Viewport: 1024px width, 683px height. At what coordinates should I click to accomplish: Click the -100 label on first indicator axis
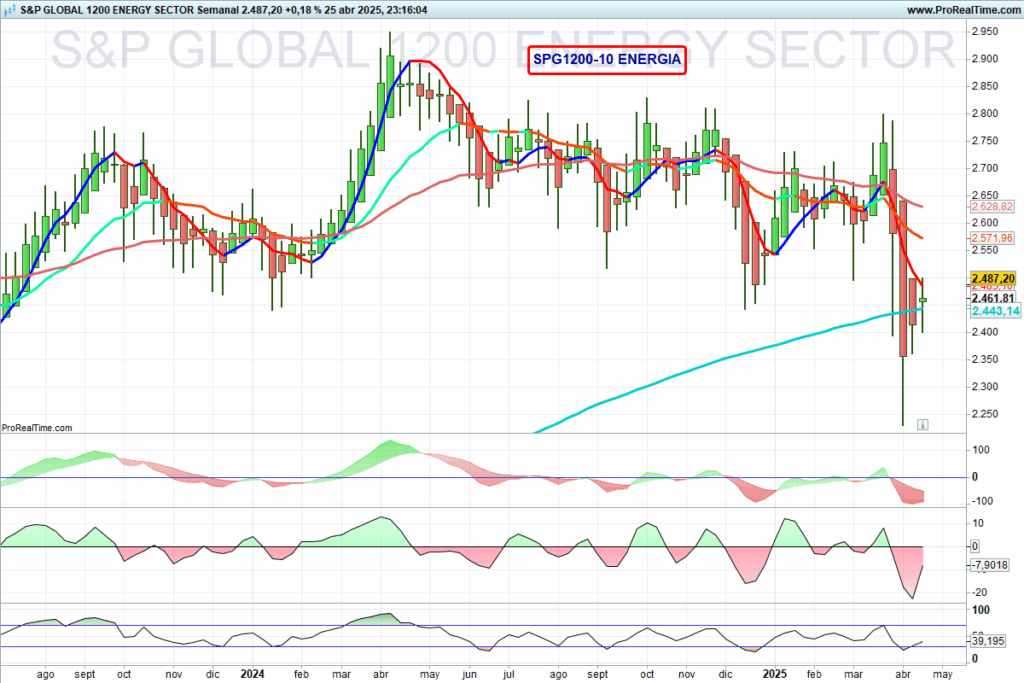pos(983,501)
